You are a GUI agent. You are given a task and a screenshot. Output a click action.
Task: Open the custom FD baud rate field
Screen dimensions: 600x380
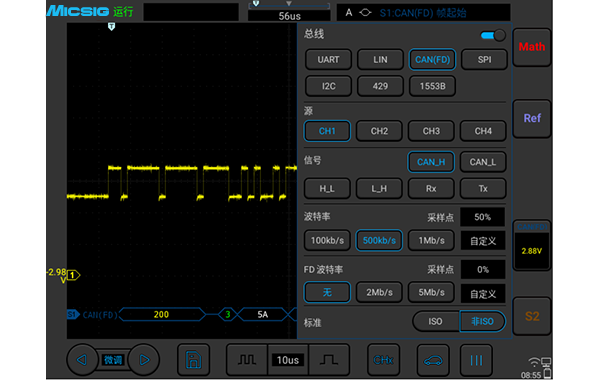click(x=483, y=294)
